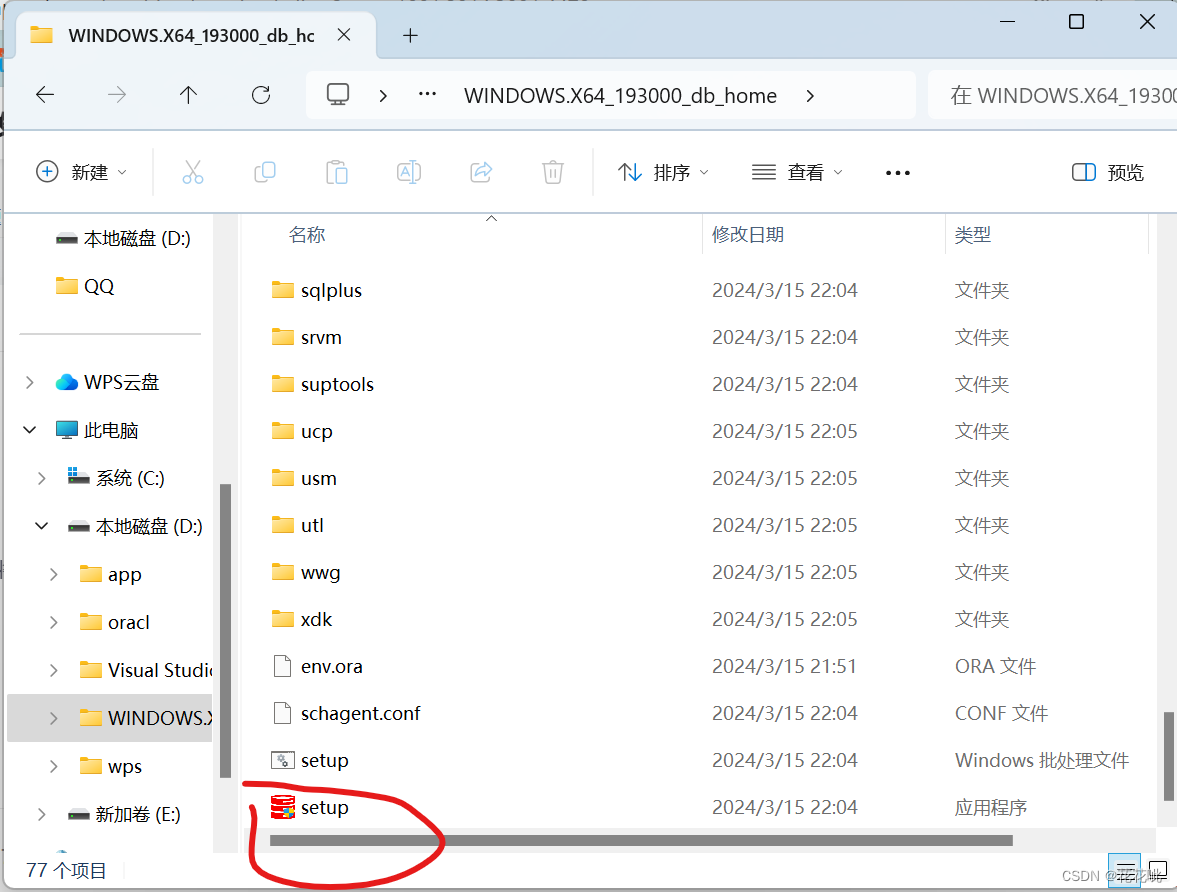Go back with the left arrow

point(45,95)
